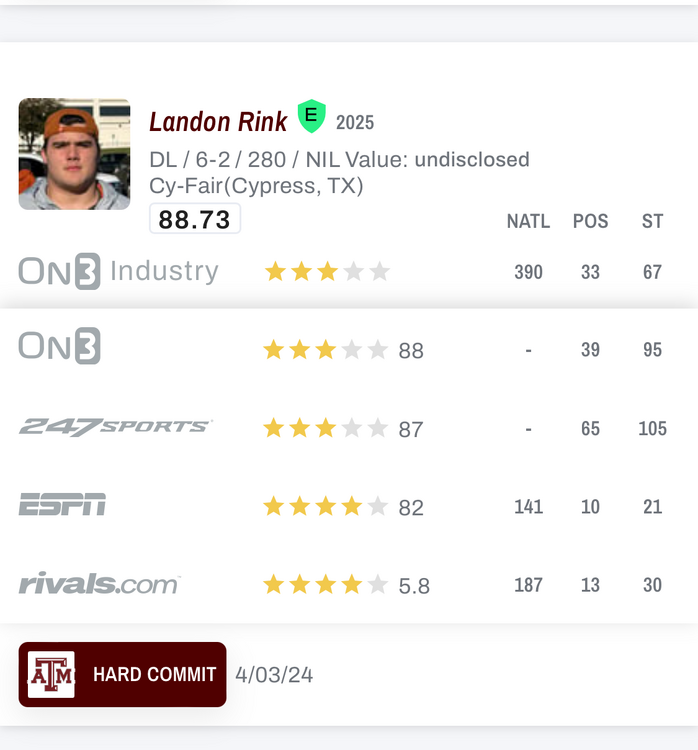Click the POS column header
The image size is (698, 750).
click(x=590, y=221)
